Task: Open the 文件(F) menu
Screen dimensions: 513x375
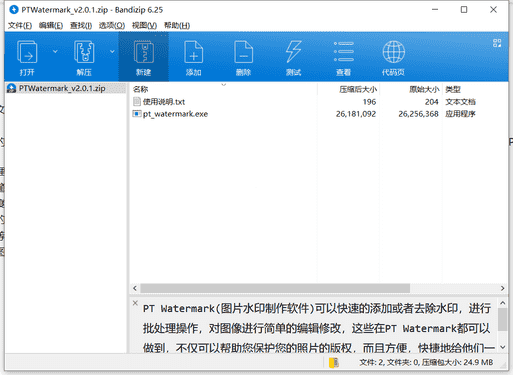Action: tap(20, 25)
